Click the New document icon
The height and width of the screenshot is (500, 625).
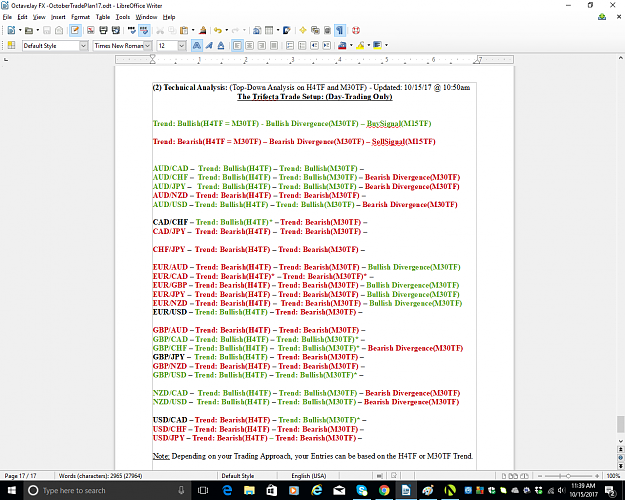[x=11, y=30]
